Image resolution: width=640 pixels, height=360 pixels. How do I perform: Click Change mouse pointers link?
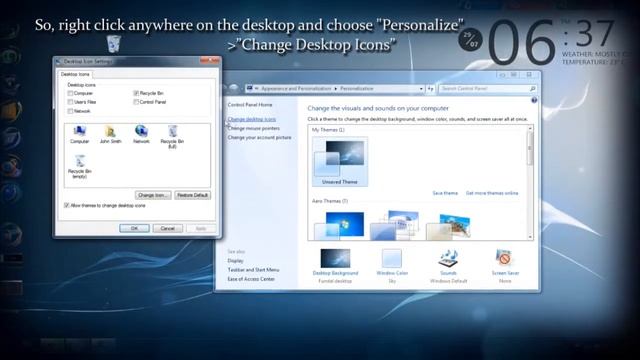click(253, 128)
